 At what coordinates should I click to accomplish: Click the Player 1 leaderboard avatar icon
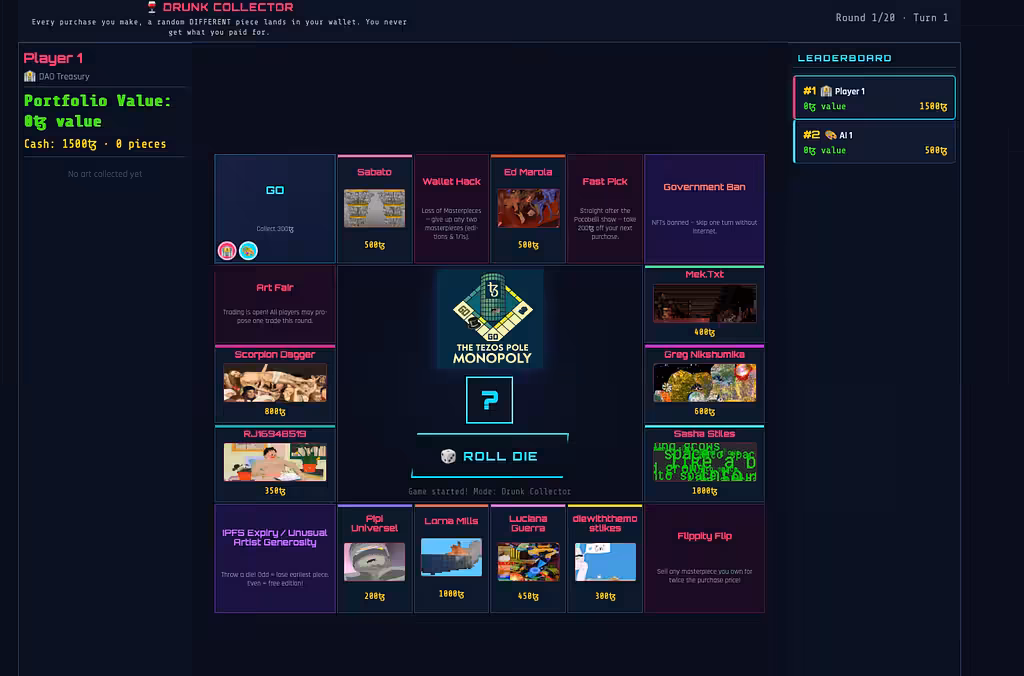[x=826, y=91]
